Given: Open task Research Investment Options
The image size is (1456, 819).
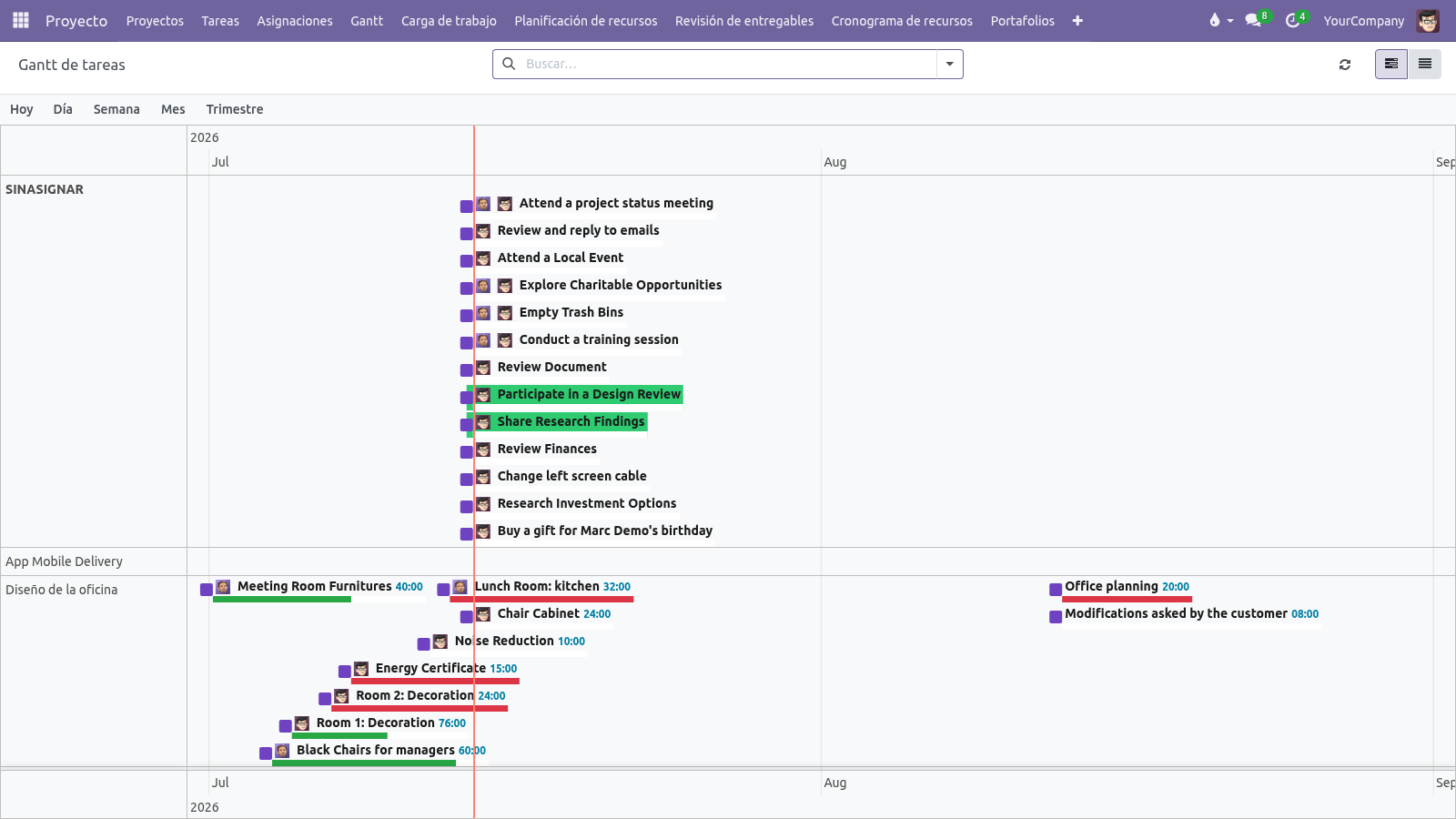Looking at the screenshot, I should click(587, 503).
